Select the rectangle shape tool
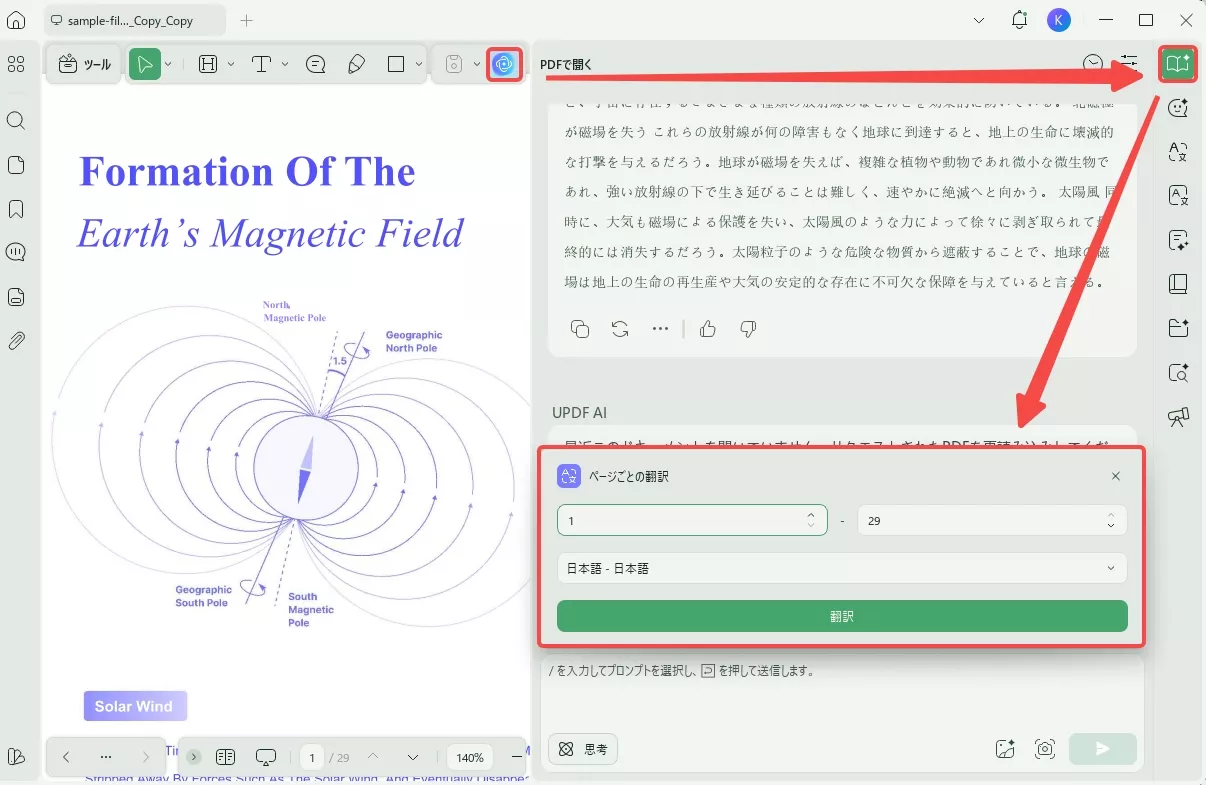 397,63
